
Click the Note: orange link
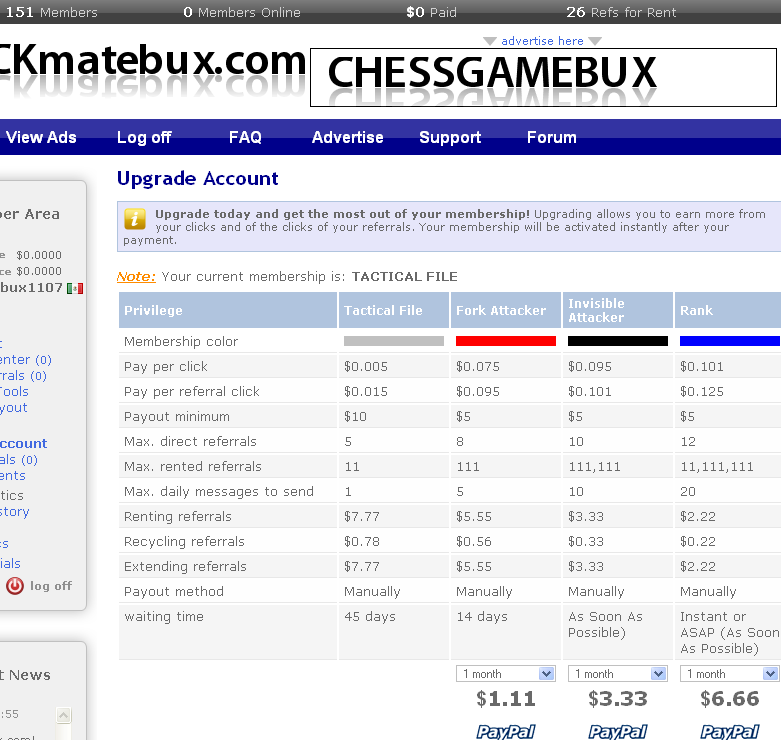point(136,277)
